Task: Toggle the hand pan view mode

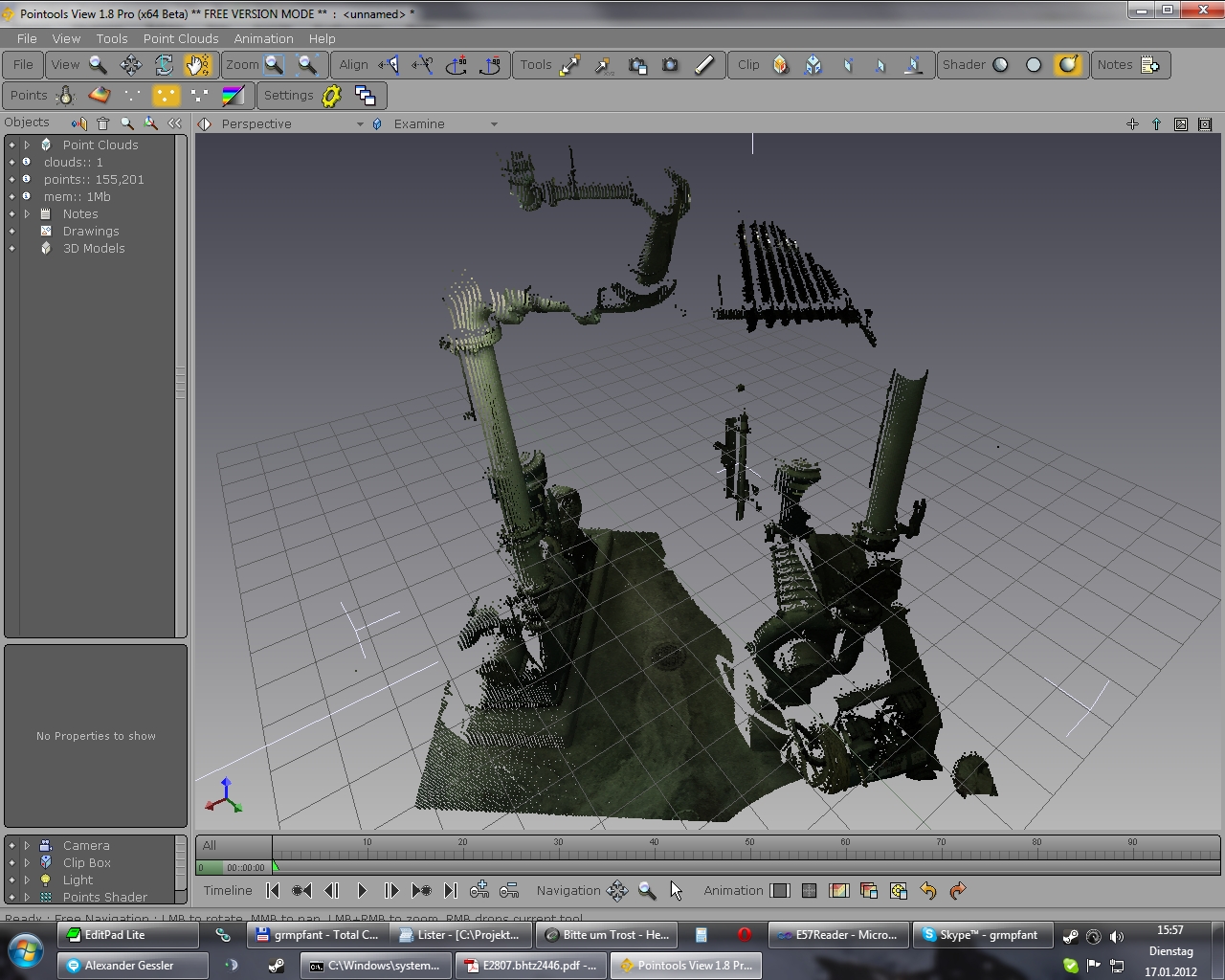Action: [197, 65]
